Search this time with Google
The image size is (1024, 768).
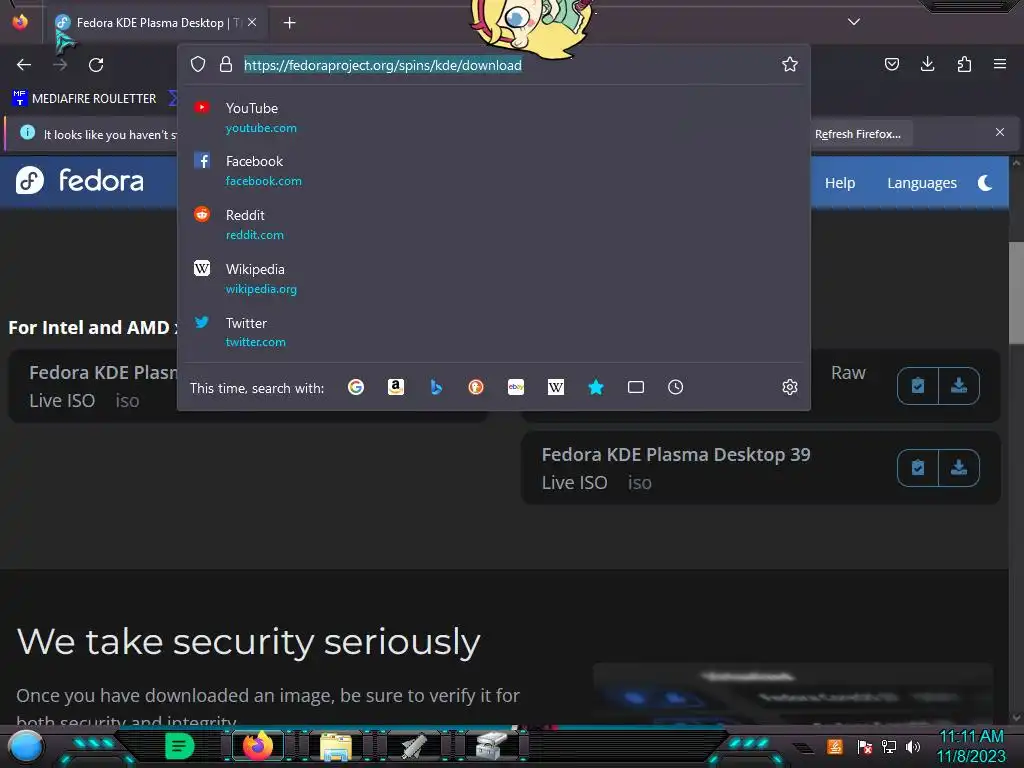pyautogui.click(x=356, y=387)
